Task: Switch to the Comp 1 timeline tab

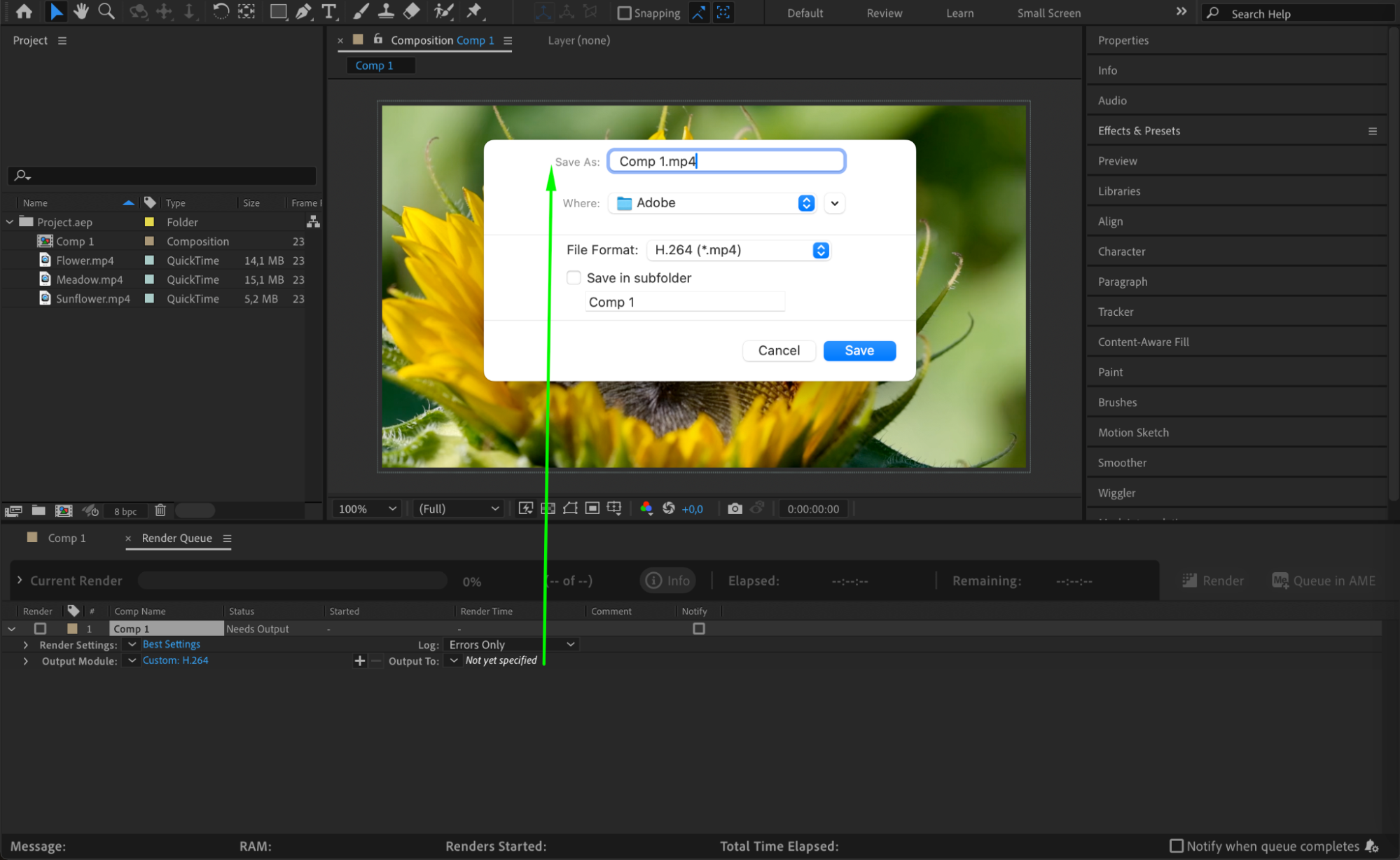Action: point(66,538)
